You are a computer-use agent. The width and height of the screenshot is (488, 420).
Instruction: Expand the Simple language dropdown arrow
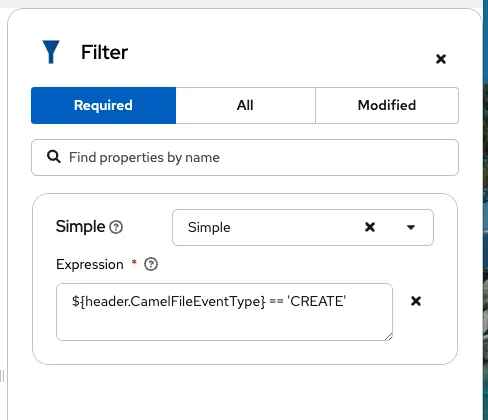click(411, 227)
